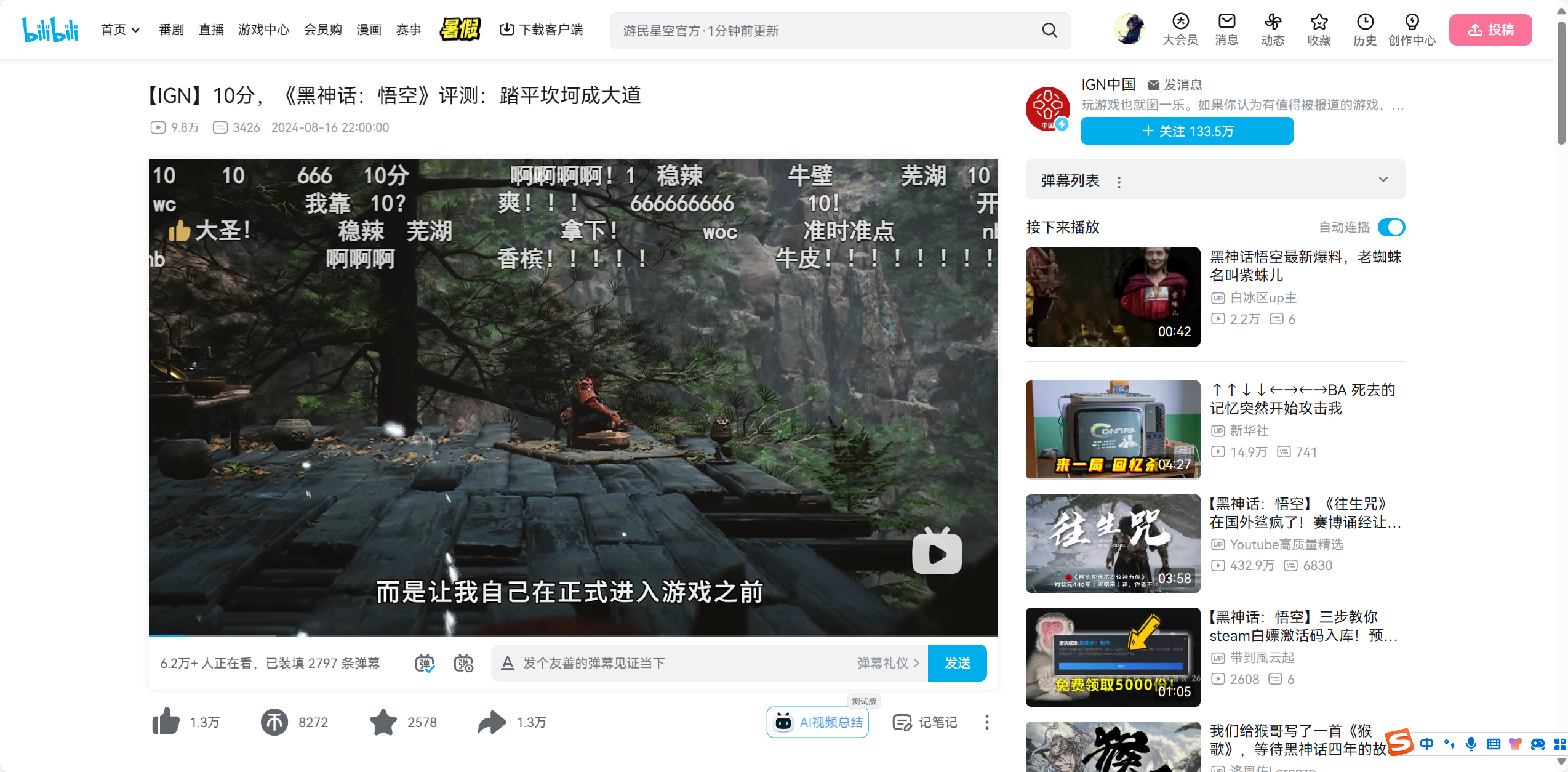This screenshot has width=1568, height=772.
Task: Click 发送 to send danmaku
Action: 957,663
